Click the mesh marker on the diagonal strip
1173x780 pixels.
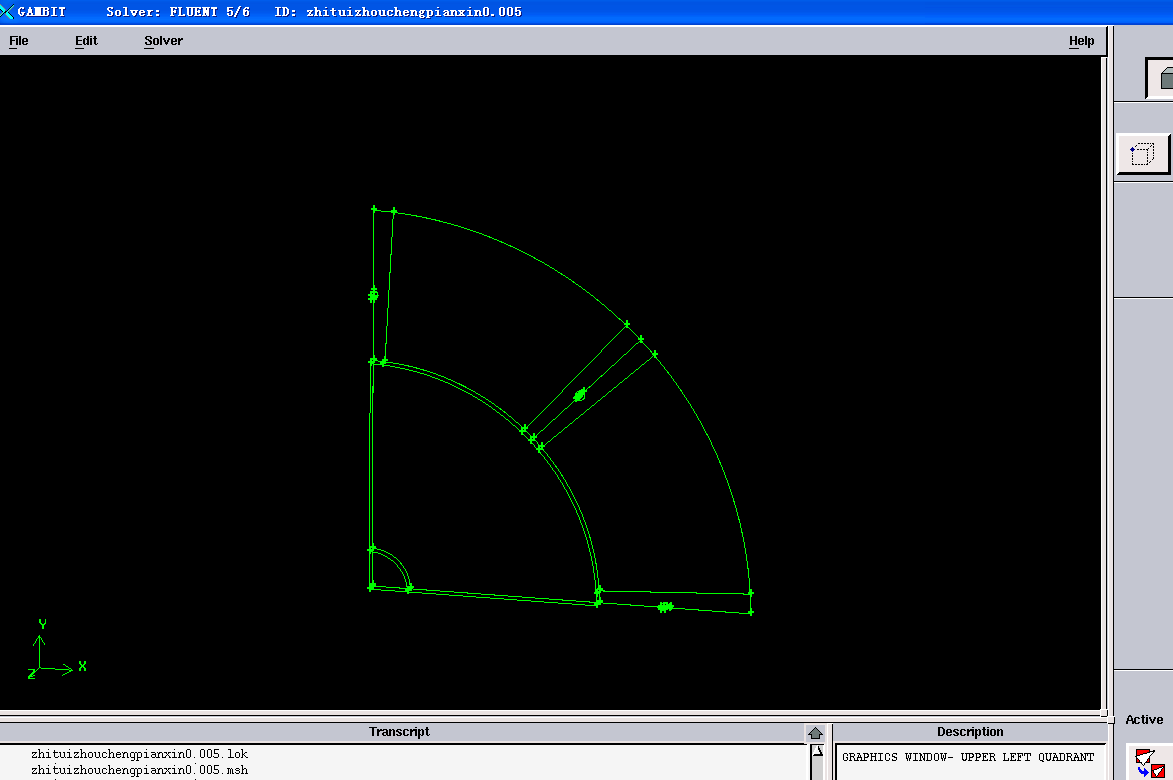579,396
